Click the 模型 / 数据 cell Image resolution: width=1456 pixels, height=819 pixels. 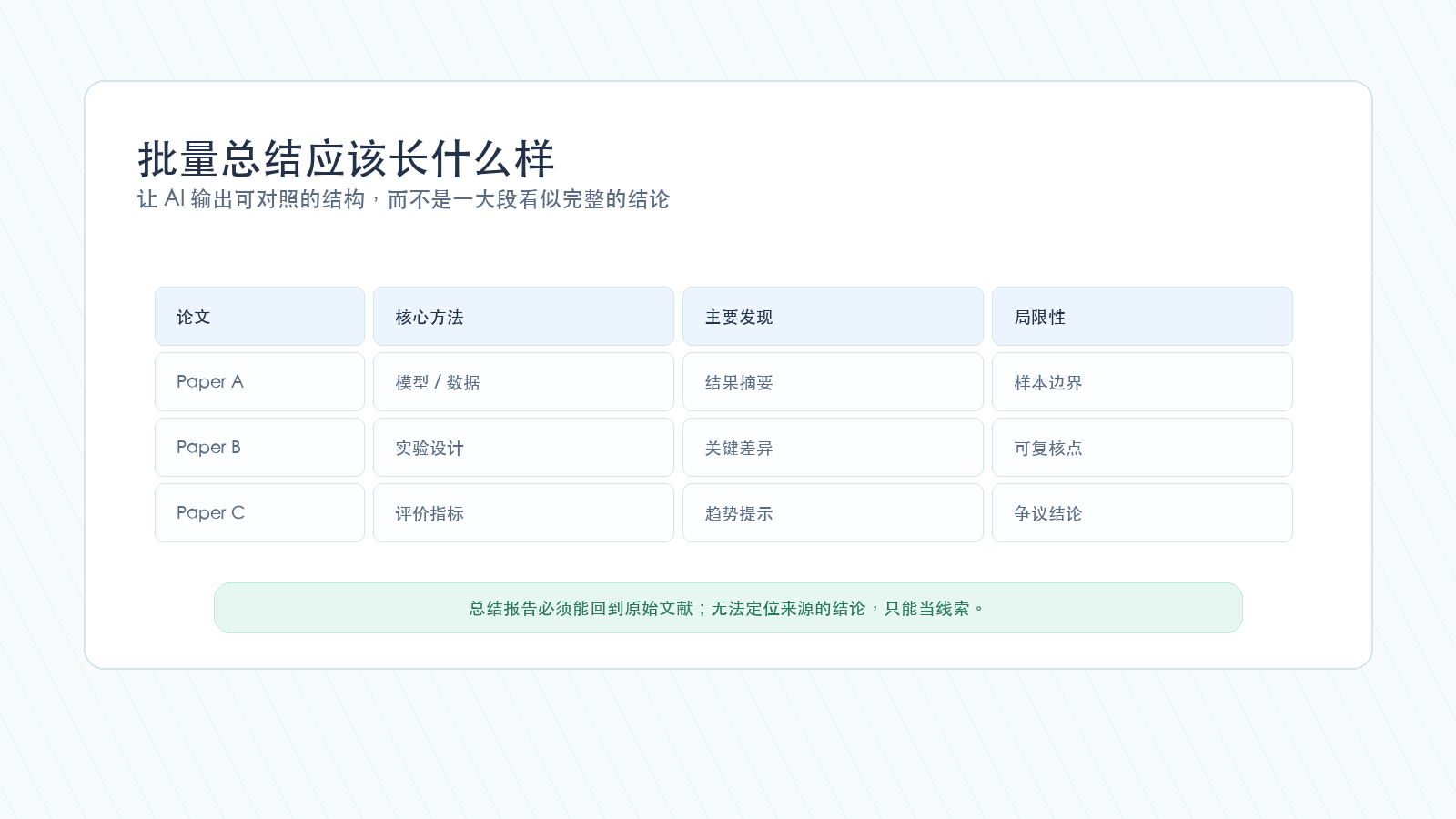point(523,382)
